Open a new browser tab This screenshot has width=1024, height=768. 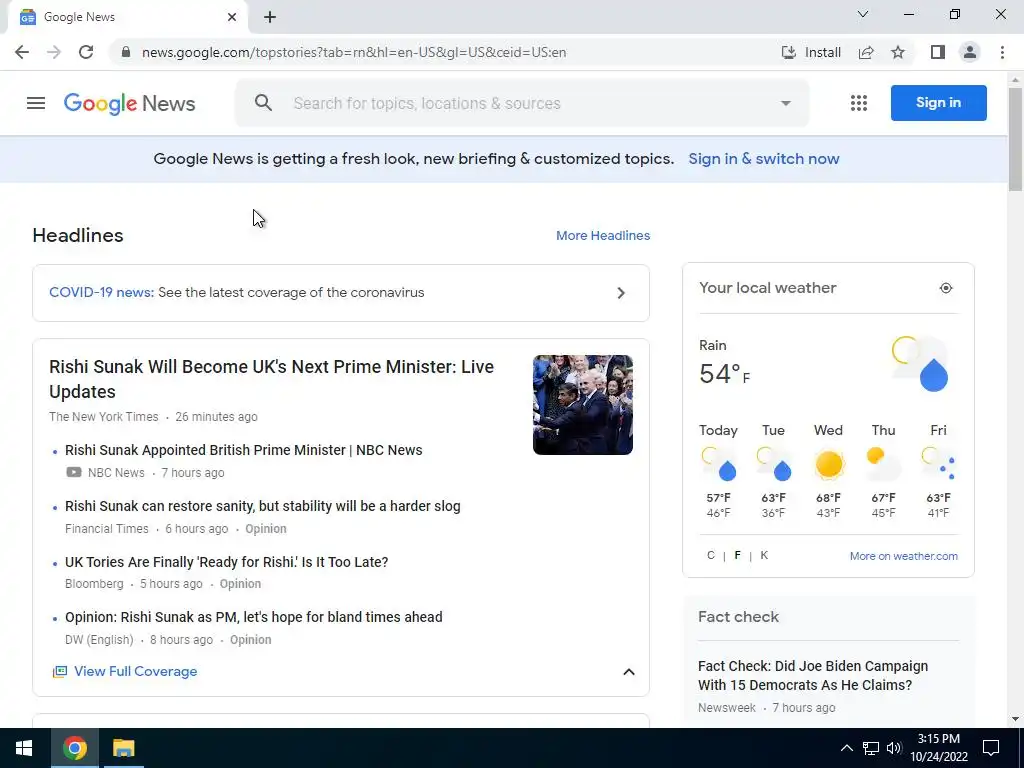pyautogui.click(x=270, y=17)
